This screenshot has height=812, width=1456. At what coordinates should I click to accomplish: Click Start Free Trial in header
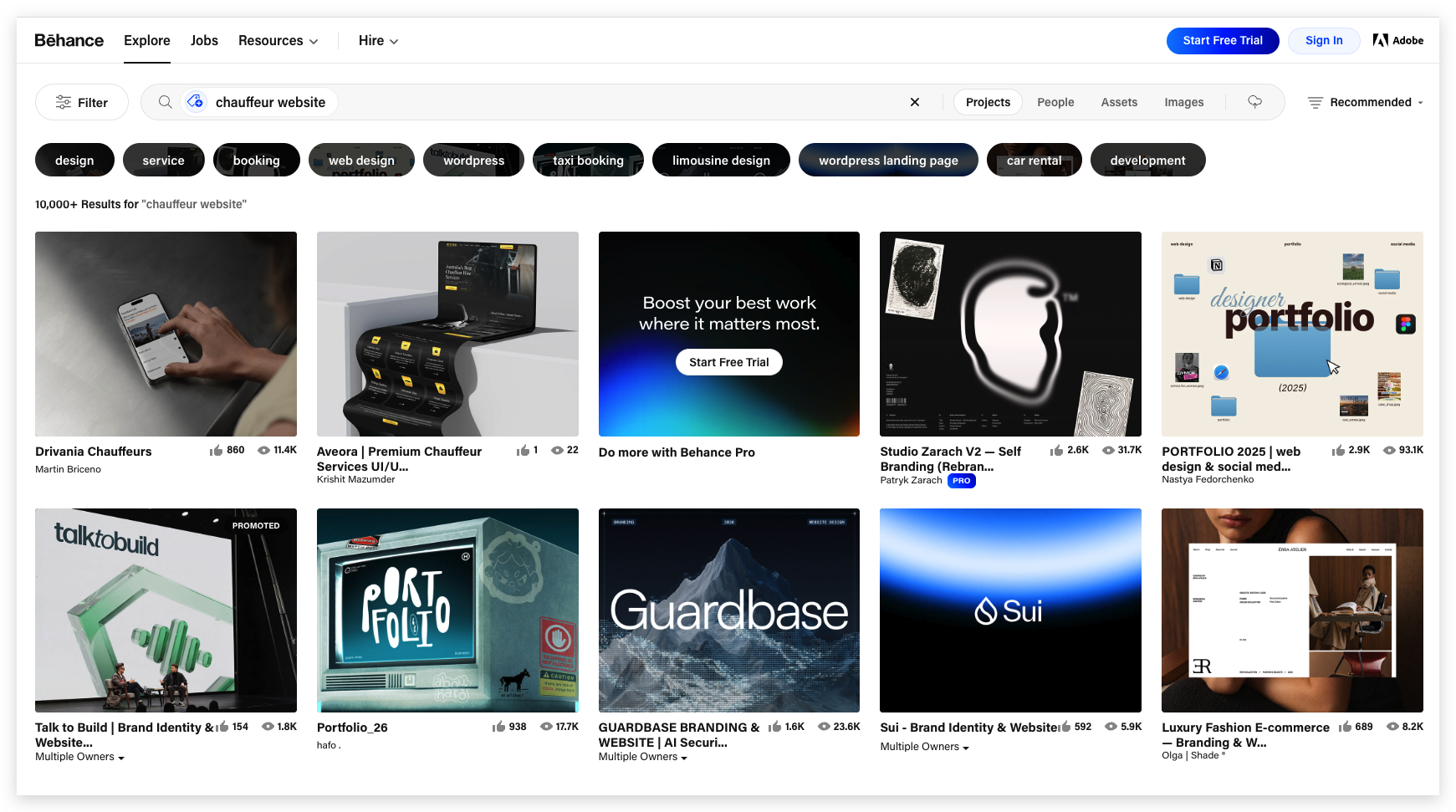1223,40
